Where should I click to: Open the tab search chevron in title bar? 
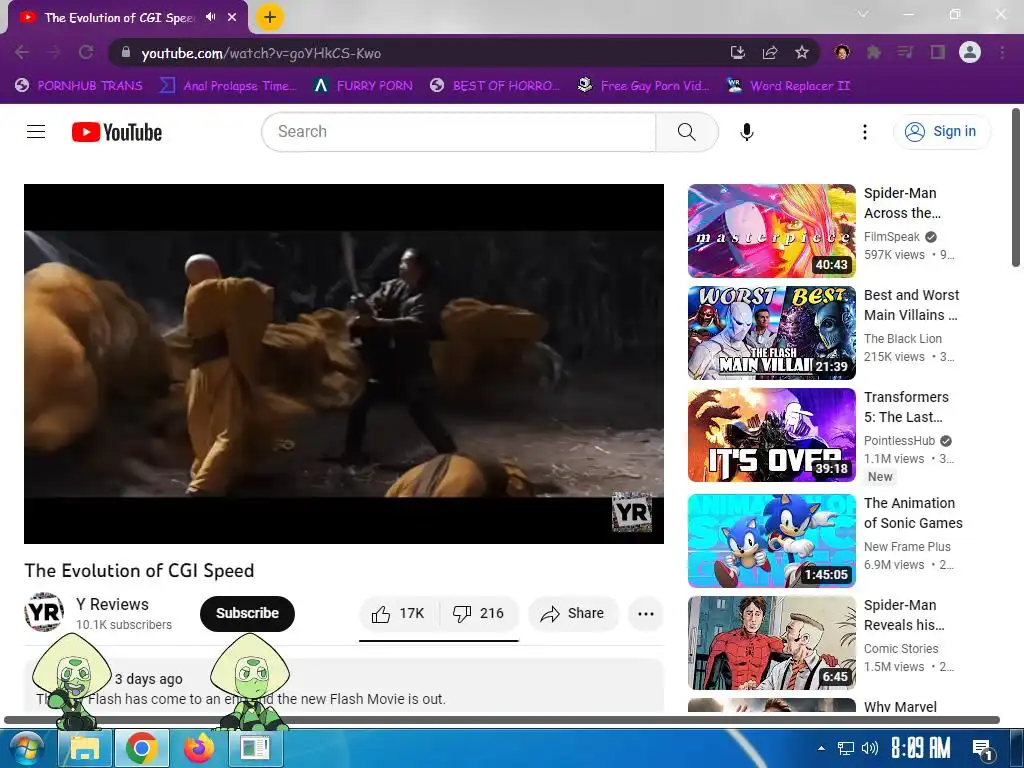coord(863,14)
